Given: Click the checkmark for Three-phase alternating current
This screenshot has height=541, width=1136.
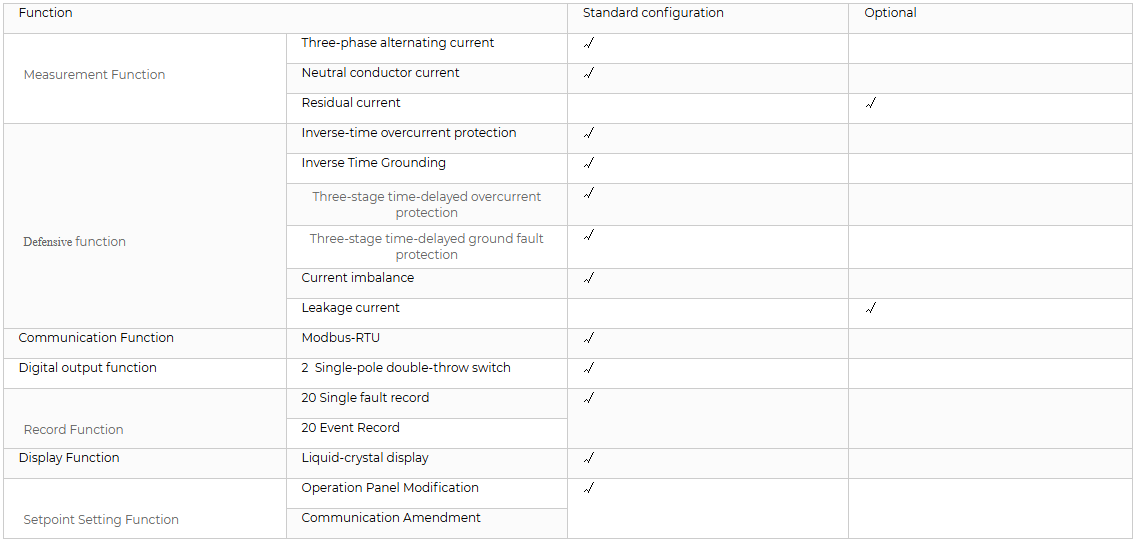Looking at the screenshot, I should pos(588,43).
